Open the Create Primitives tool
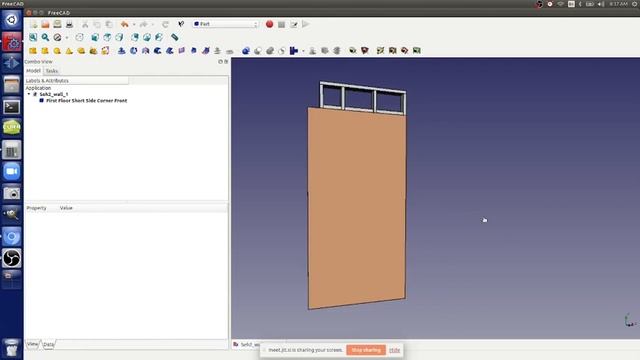This screenshot has height=360, width=640. click(93, 51)
